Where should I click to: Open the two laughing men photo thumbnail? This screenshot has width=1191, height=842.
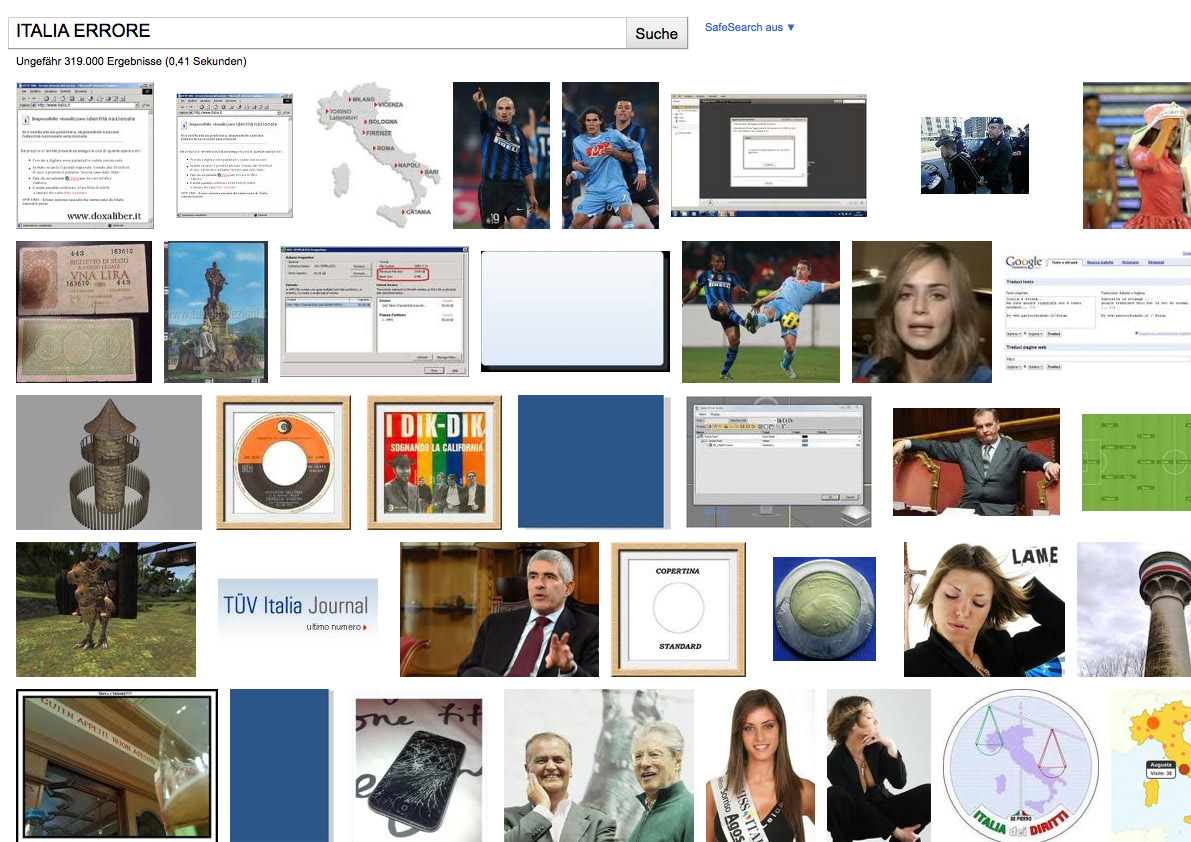pyautogui.click(x=599, y=765)
